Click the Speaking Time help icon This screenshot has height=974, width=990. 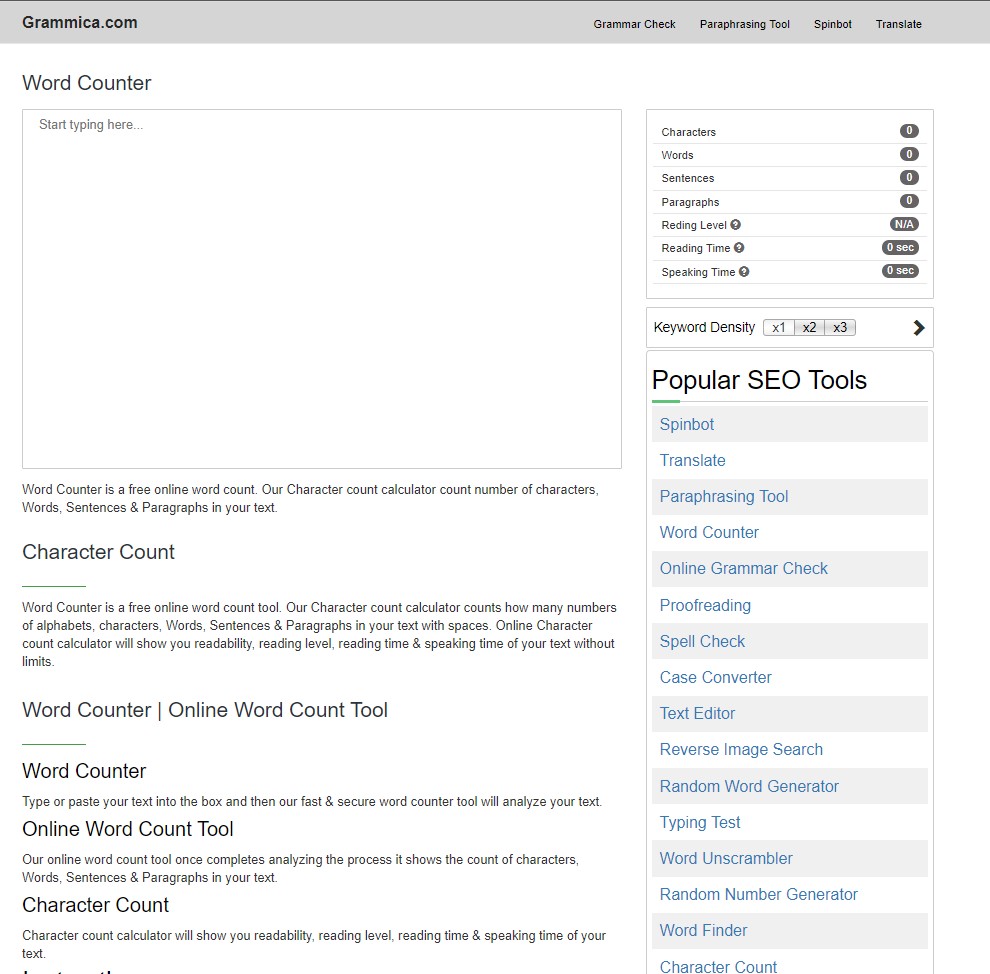click(744, 272)
